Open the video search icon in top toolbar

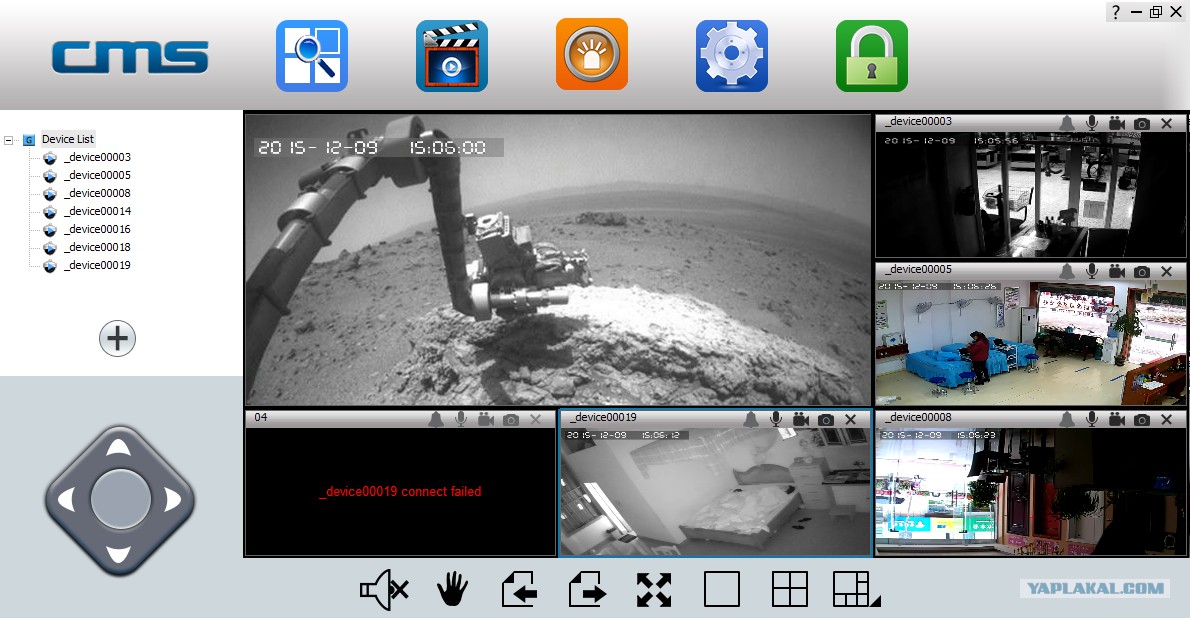point(311,56)
